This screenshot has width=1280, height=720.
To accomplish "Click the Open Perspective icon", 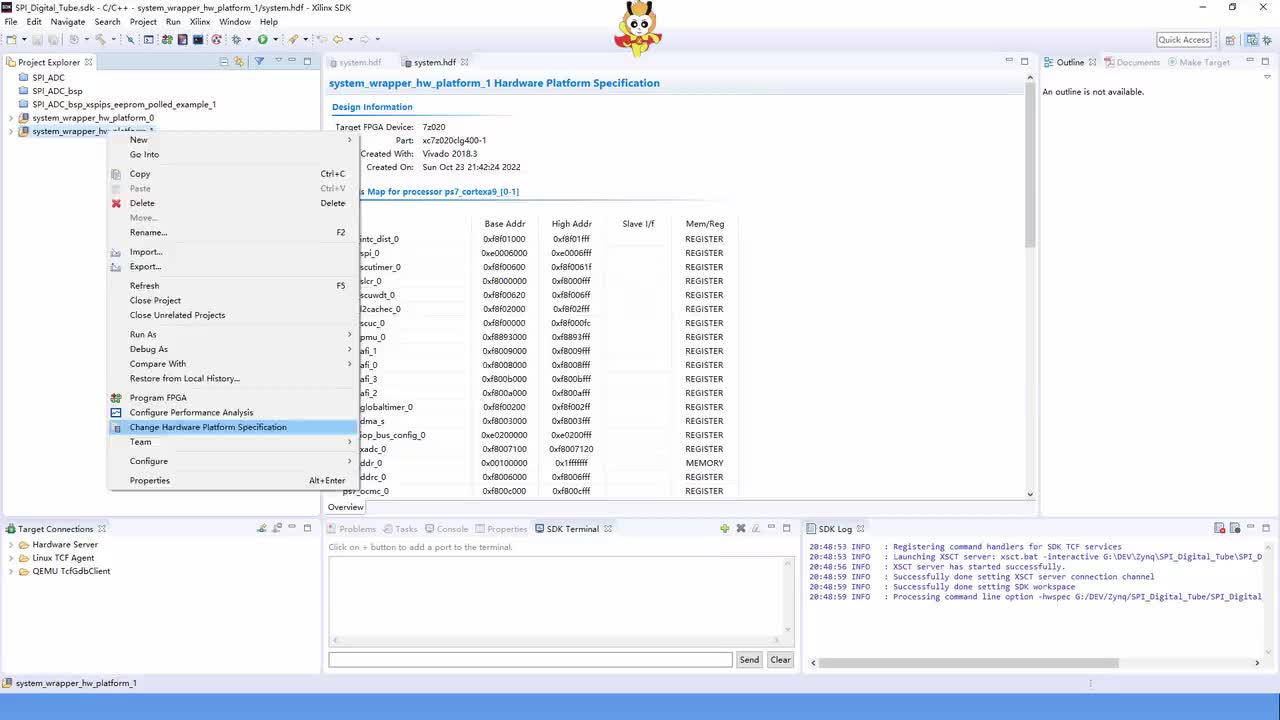I will (1230, 40).
